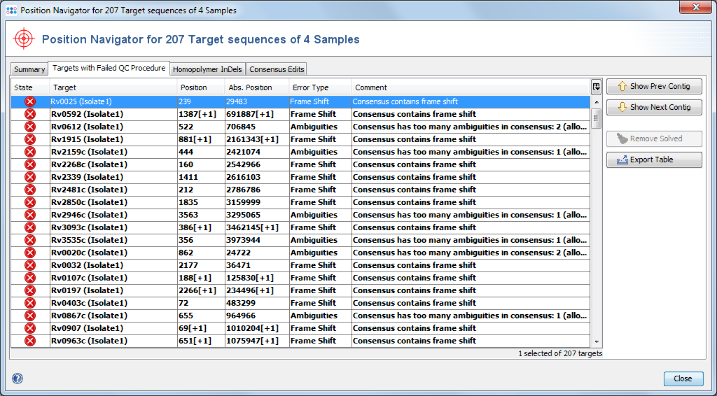Viewport: 717px width, 396px height.
Task: Click the Close button at bottom right
Action: point(683,379)
